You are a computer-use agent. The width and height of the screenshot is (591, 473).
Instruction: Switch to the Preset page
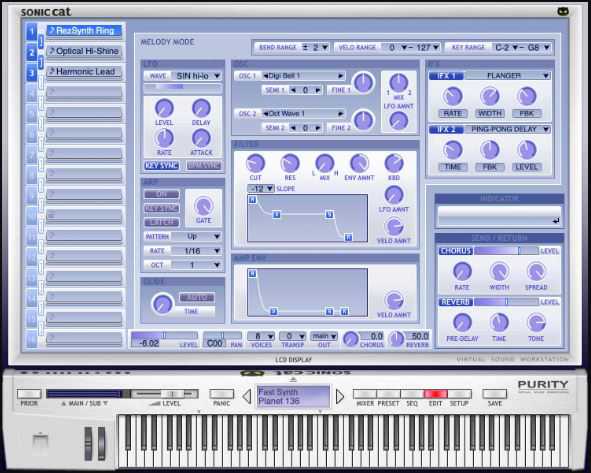pyautogui.click(x=388, y=394)
